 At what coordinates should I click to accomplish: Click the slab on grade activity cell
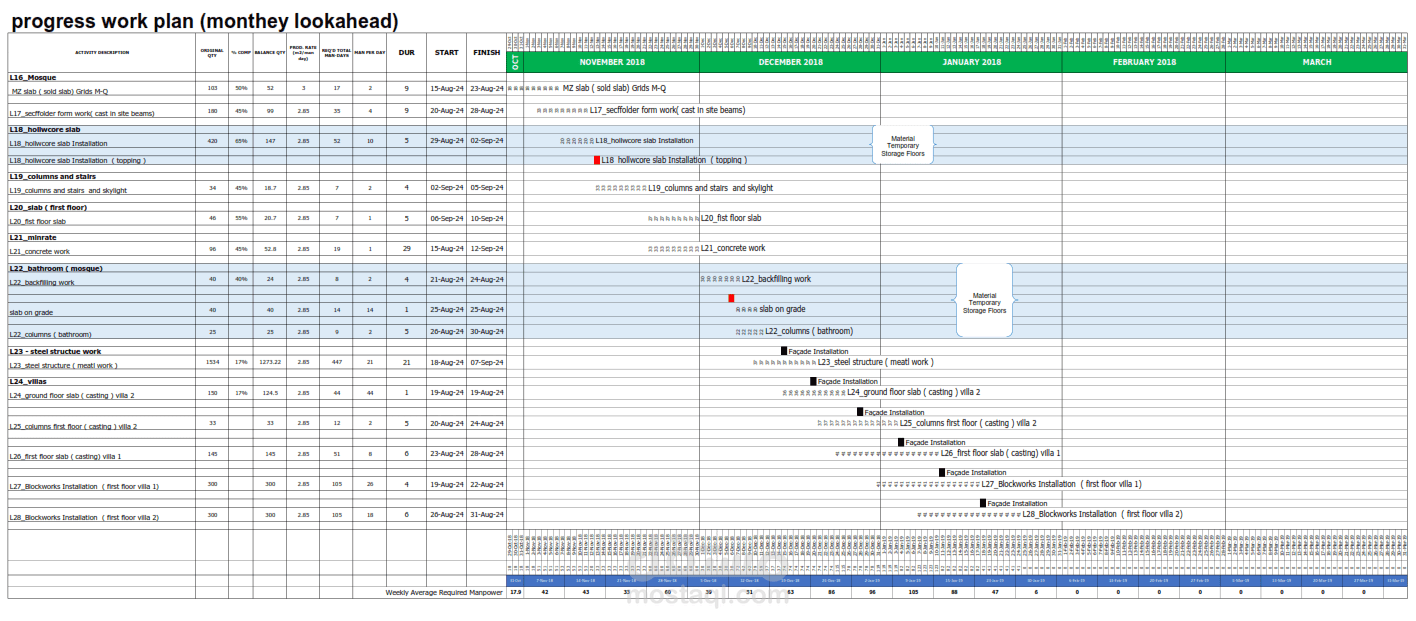coord(102,311)
